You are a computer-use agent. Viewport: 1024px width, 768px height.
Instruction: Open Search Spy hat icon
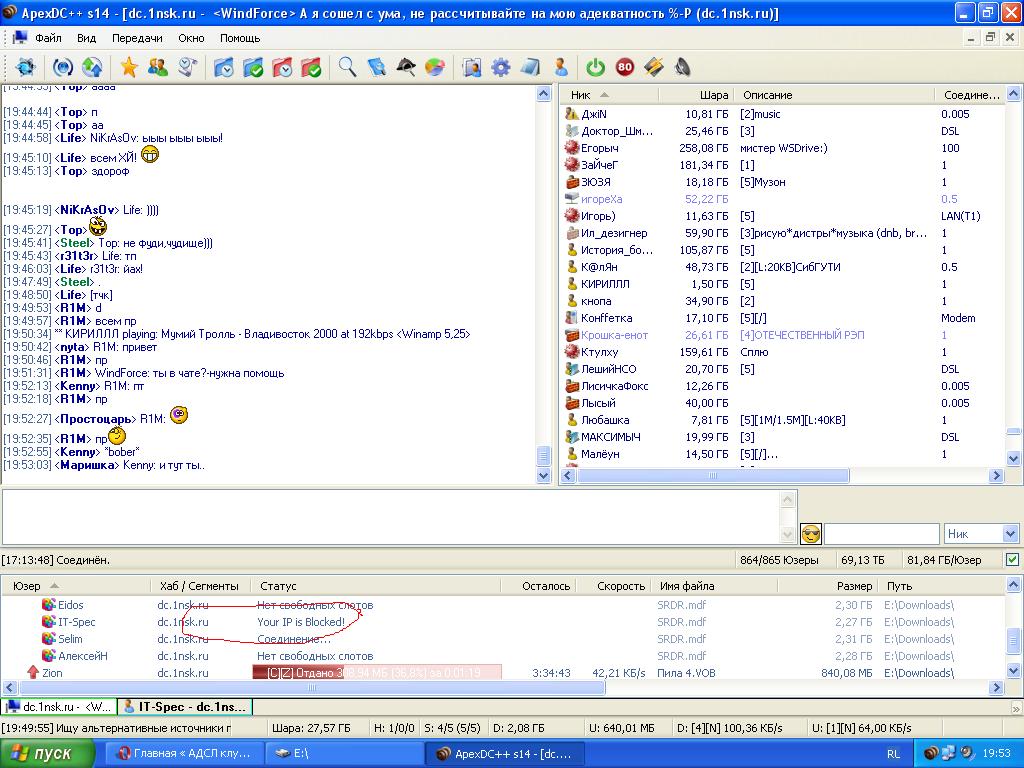point(405,67)
